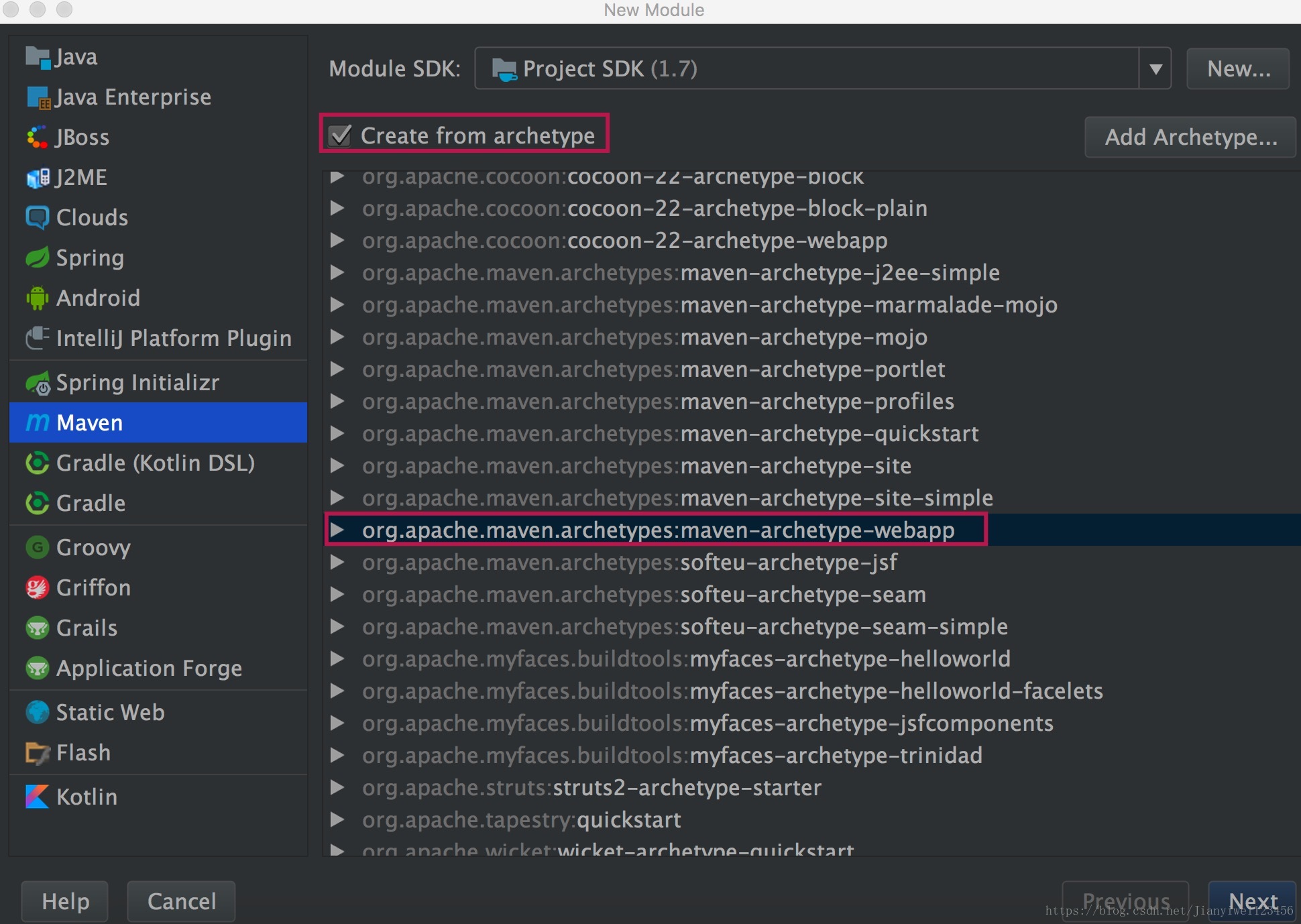Image resolution: width=1301 pixels, height=924 pixels.
Task: Choose Kotlin module type
Action: (158, 797)
